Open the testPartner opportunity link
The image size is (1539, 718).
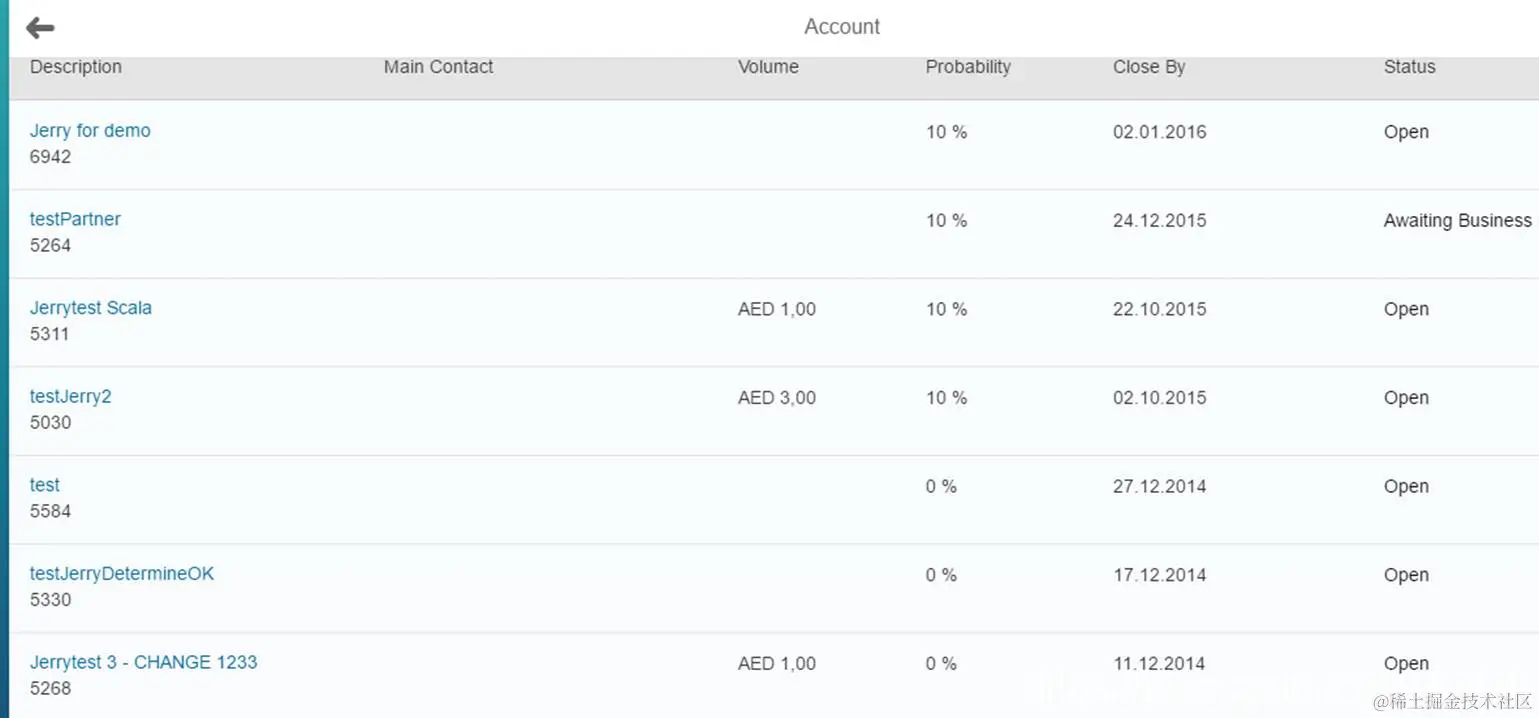pyautogui.click(x=75, y=219)
